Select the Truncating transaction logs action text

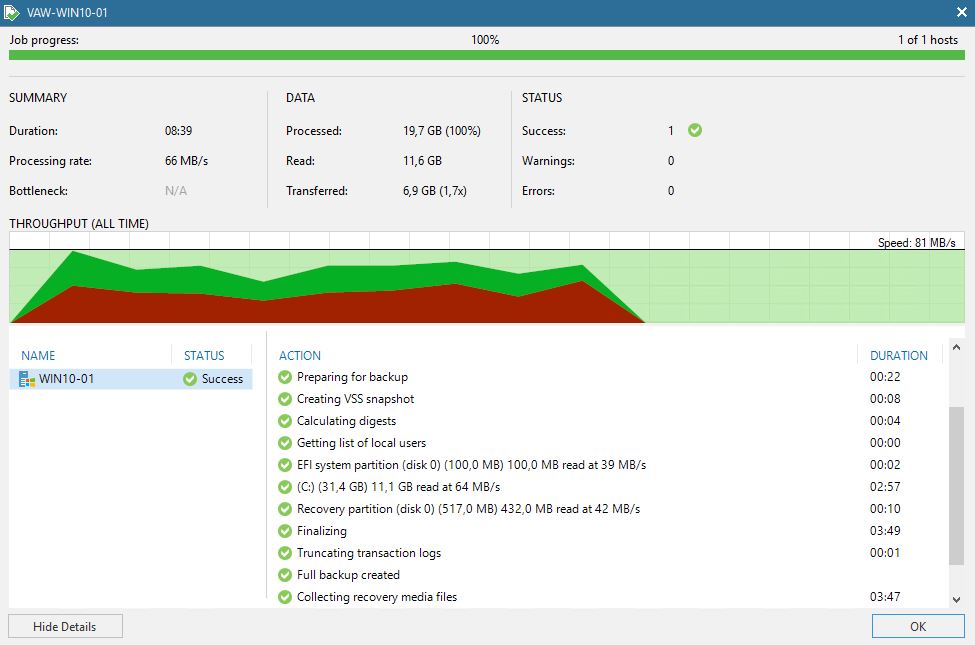[x=369, y=553]
